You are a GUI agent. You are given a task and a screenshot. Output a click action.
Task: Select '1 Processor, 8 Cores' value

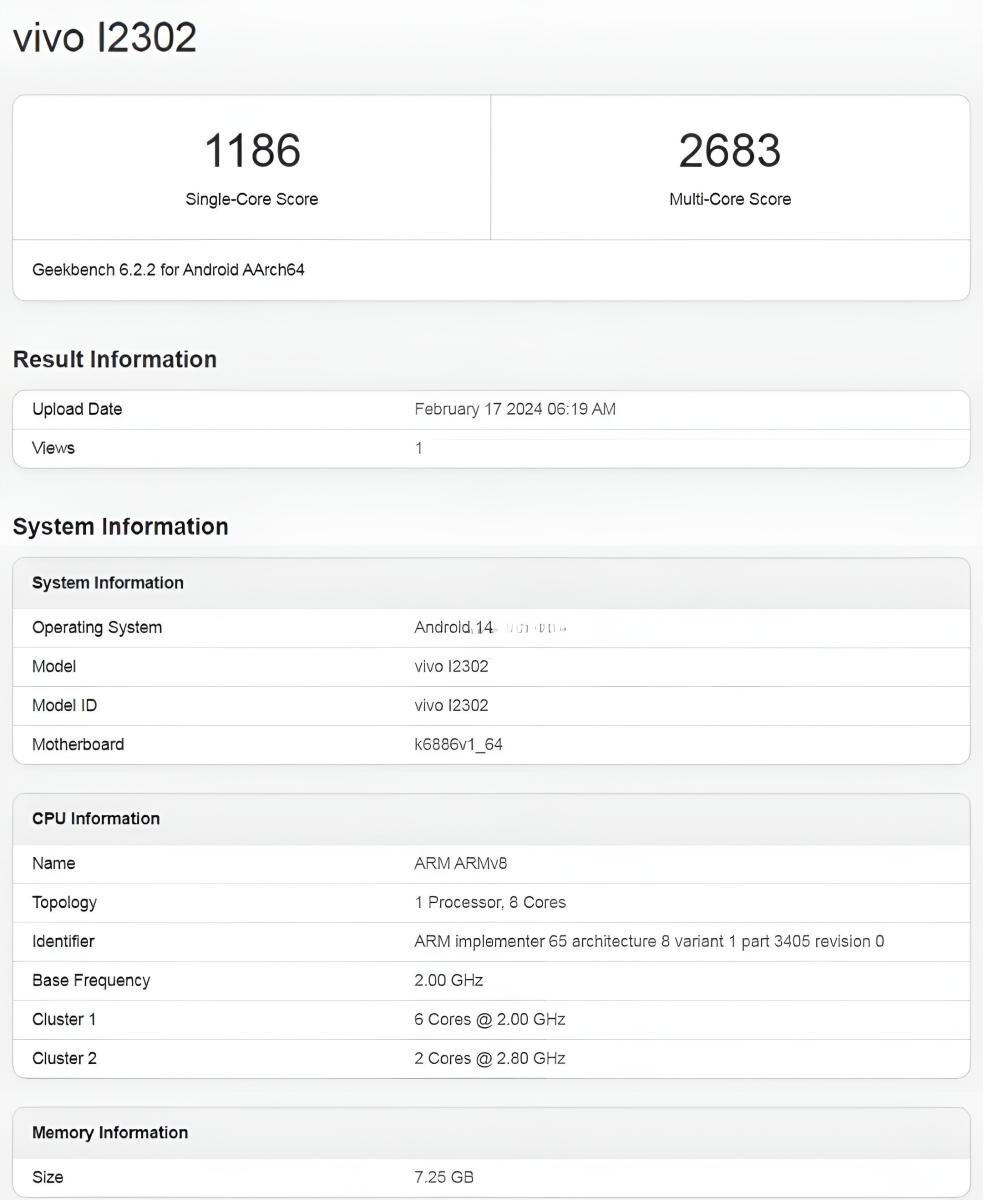pos(490,902)
